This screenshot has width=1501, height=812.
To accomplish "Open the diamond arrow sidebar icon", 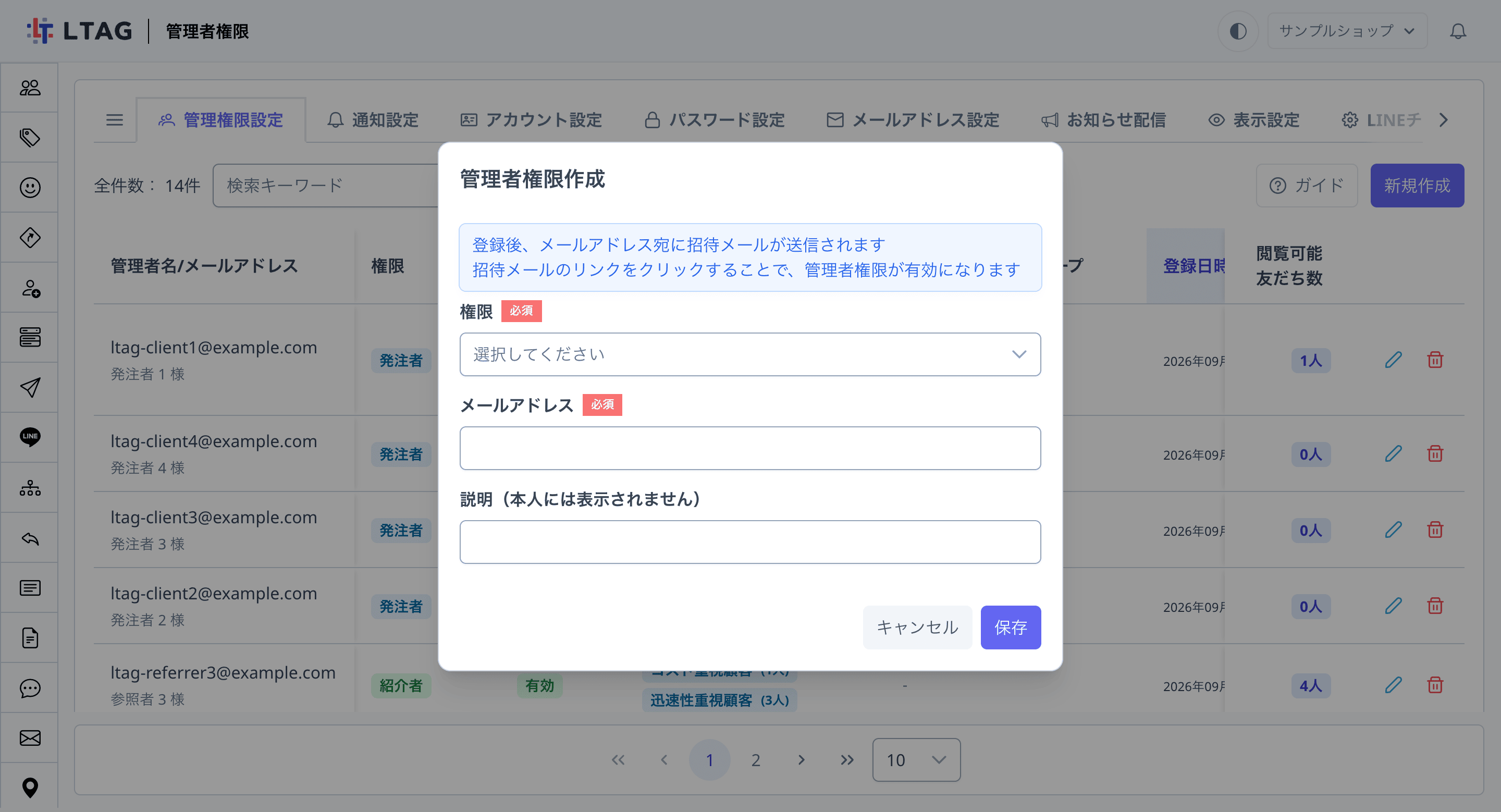I will tap(30, 238).
